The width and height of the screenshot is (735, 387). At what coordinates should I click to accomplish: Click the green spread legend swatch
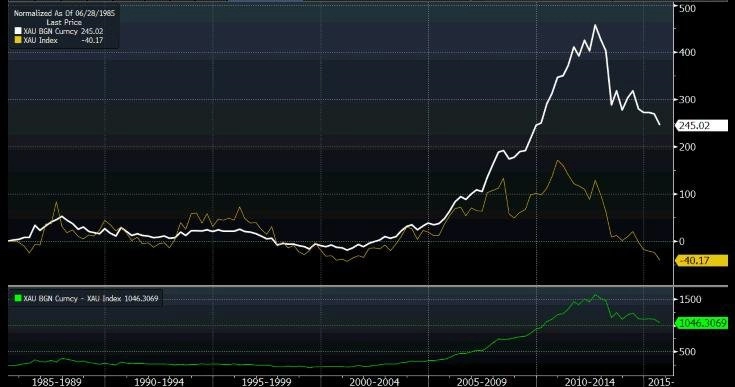tap(18, 298)
